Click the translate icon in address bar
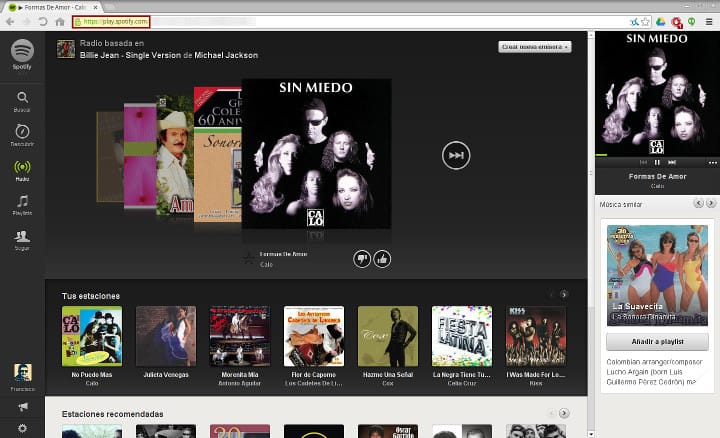Image resolution: width=720 pixels, height=438 pixels. point(634,22)
